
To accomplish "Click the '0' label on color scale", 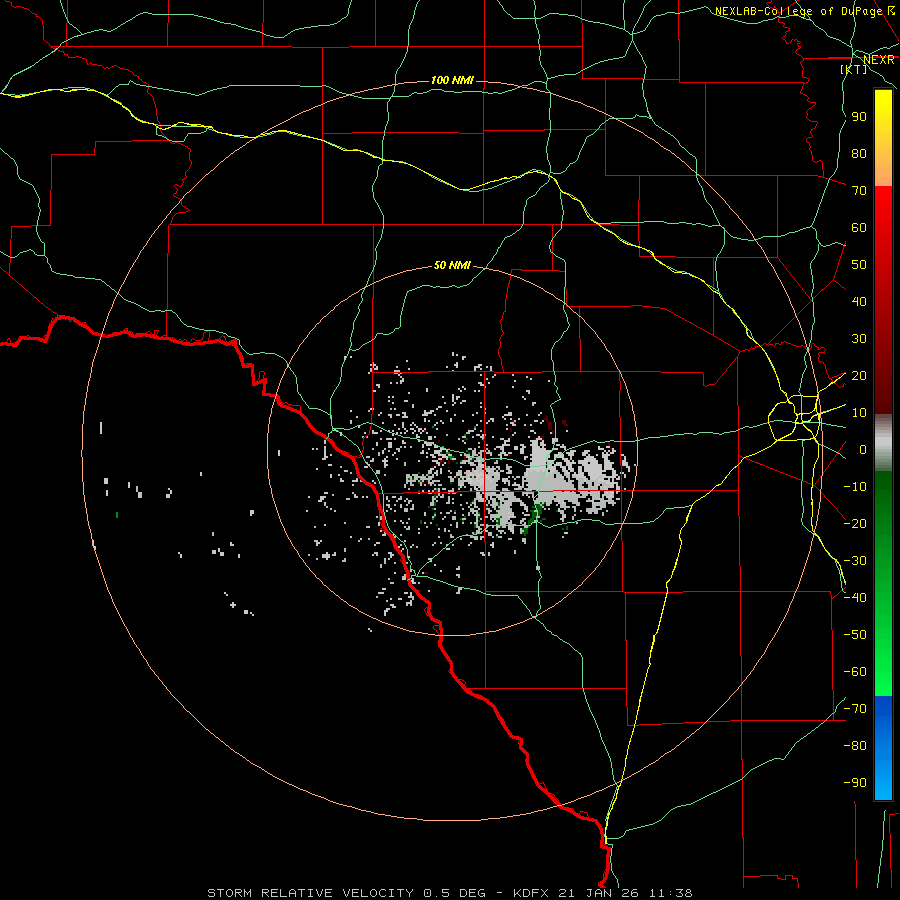I will (863, 449).
